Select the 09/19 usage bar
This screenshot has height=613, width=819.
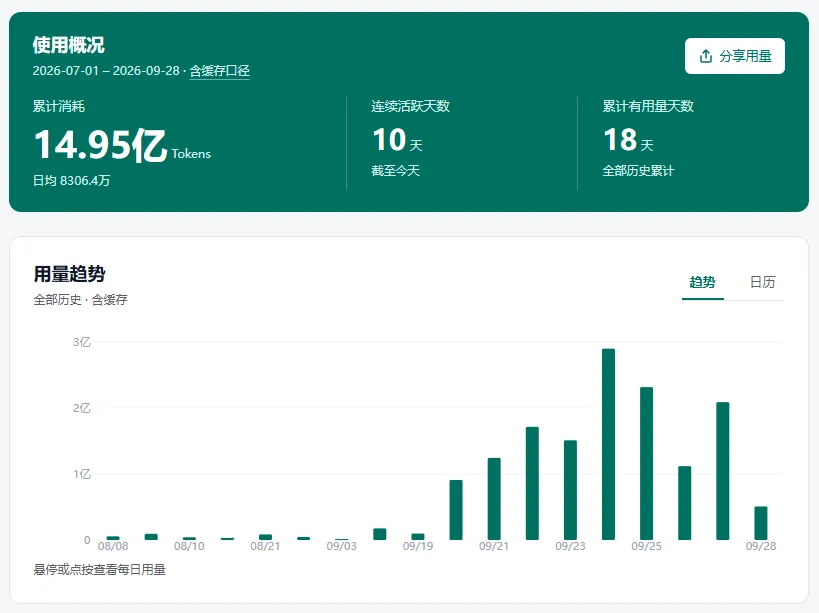(x=417, y=536)
